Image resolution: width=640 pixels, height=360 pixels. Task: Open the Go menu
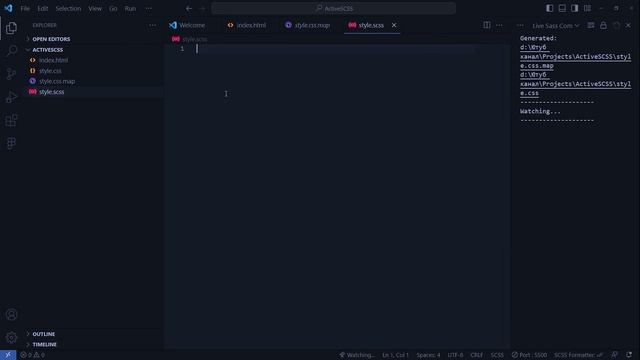click(x=113, y=8)
